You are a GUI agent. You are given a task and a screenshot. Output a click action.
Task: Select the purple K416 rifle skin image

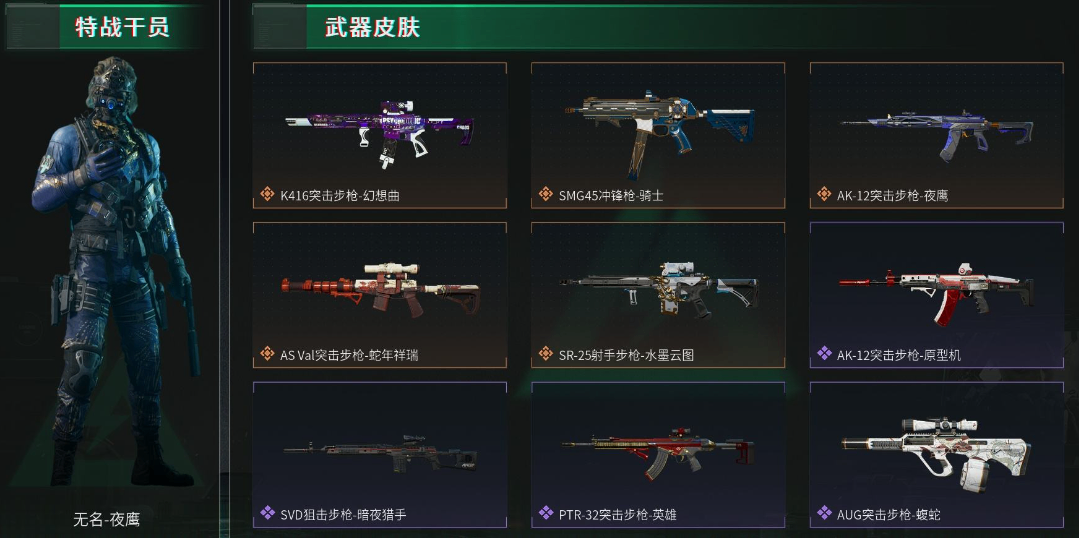click(x=379, y=133)
